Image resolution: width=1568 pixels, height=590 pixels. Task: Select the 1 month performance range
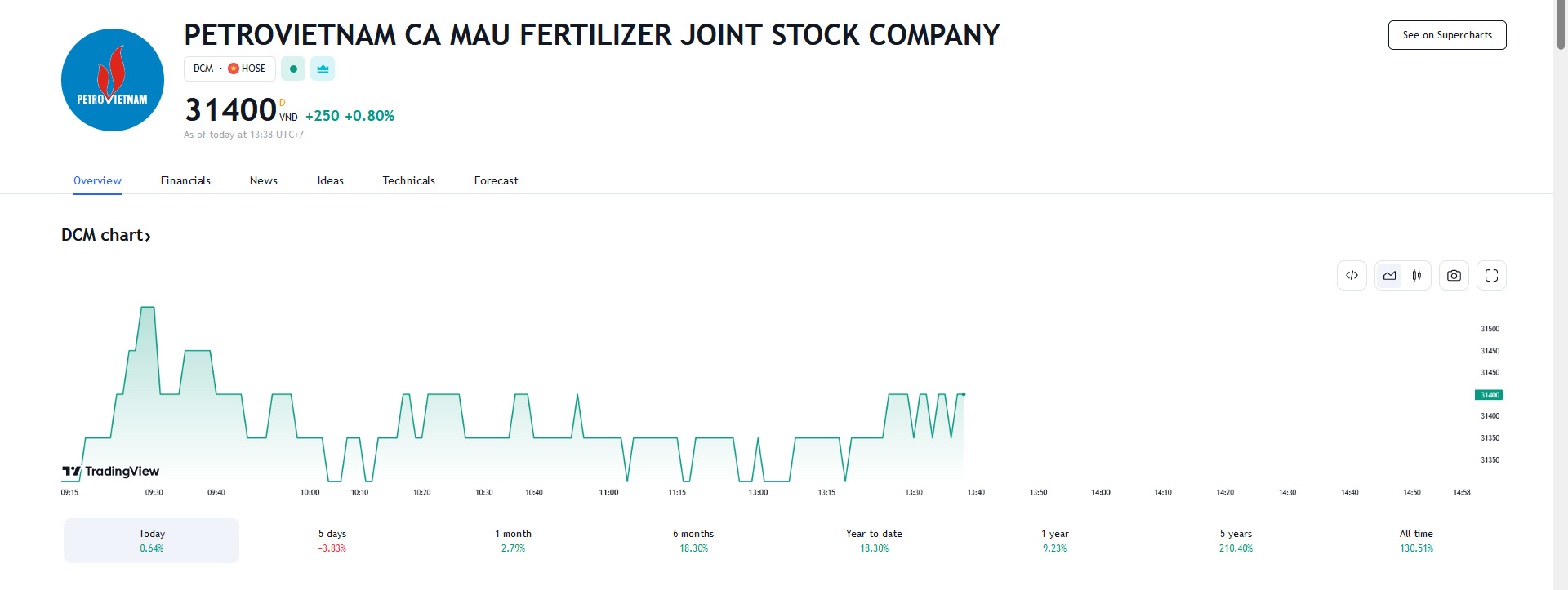(x=513, y=540)
